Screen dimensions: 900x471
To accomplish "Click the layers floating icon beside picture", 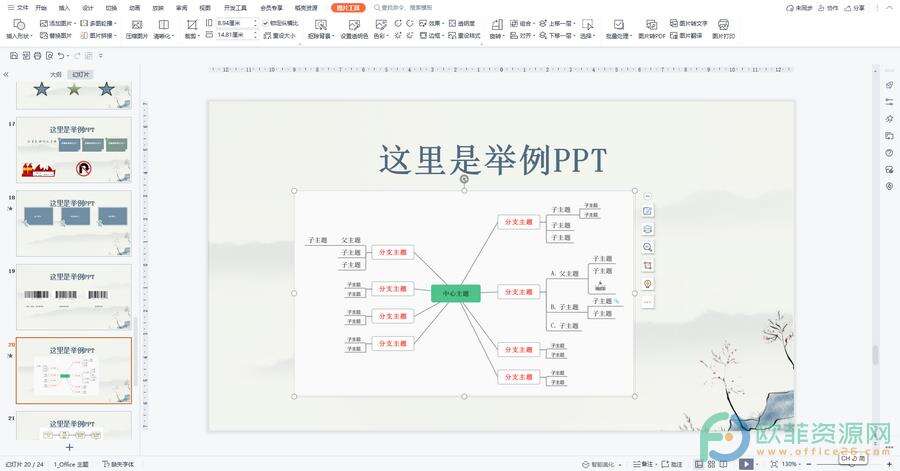I will point(647,229).
